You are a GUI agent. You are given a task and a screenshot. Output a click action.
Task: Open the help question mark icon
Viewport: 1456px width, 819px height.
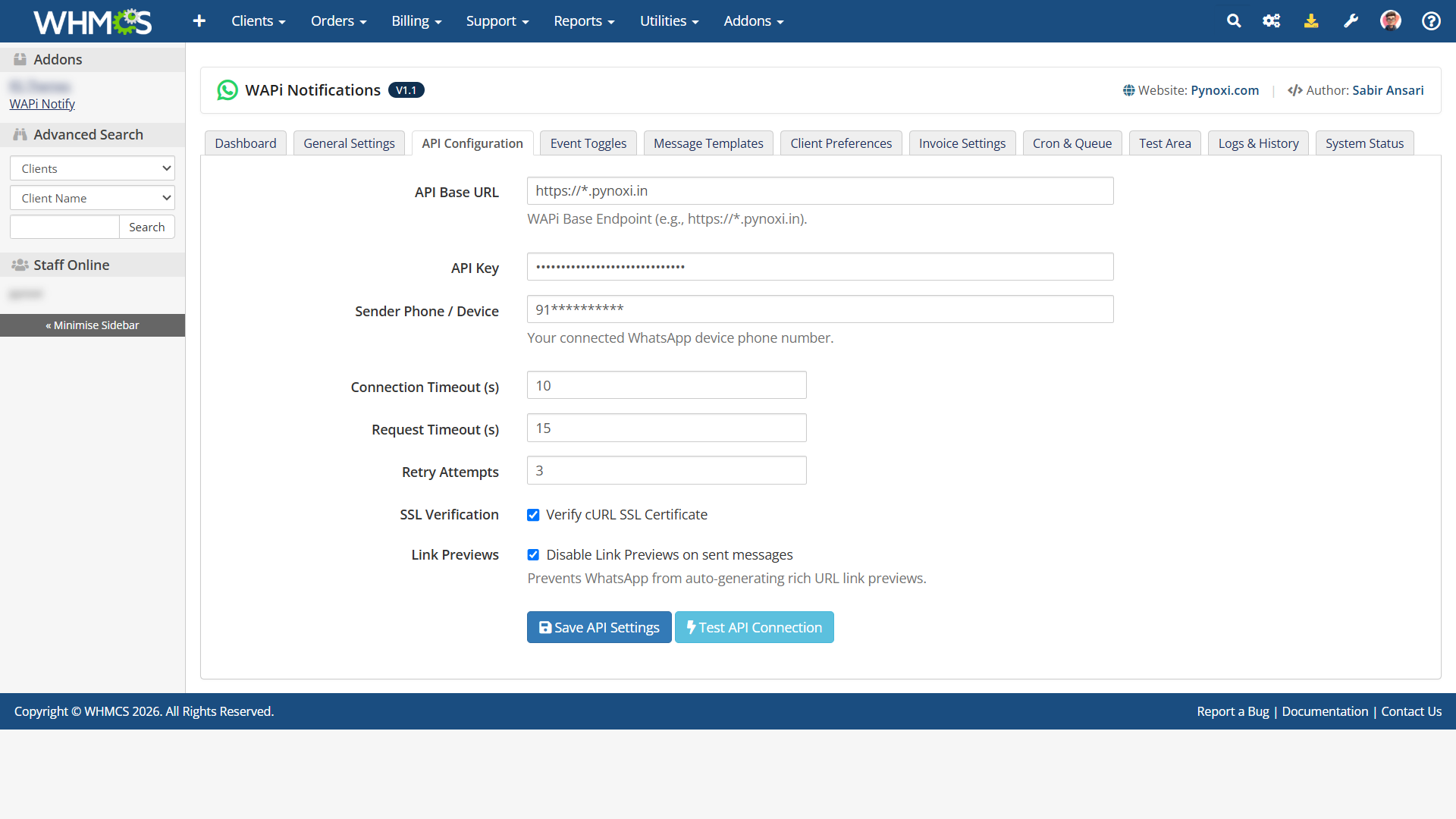[1431, 21]
